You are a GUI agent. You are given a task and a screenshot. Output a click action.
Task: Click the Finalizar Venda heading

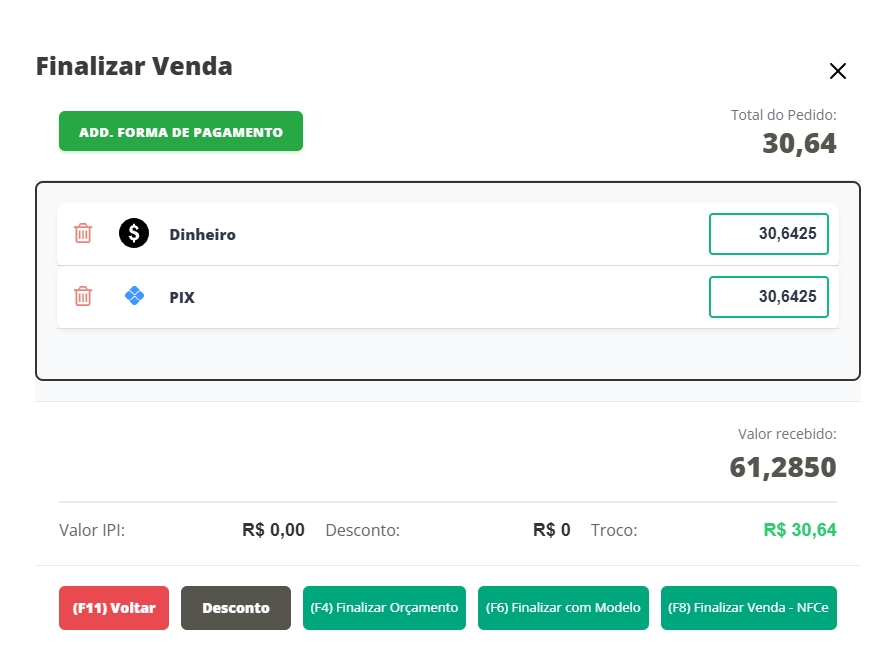click(x=134, y=67)
